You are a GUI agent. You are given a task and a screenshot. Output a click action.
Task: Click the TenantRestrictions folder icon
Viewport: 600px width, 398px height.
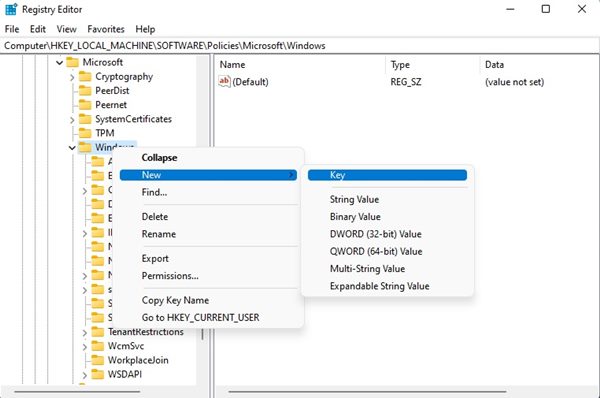[98, 332]
